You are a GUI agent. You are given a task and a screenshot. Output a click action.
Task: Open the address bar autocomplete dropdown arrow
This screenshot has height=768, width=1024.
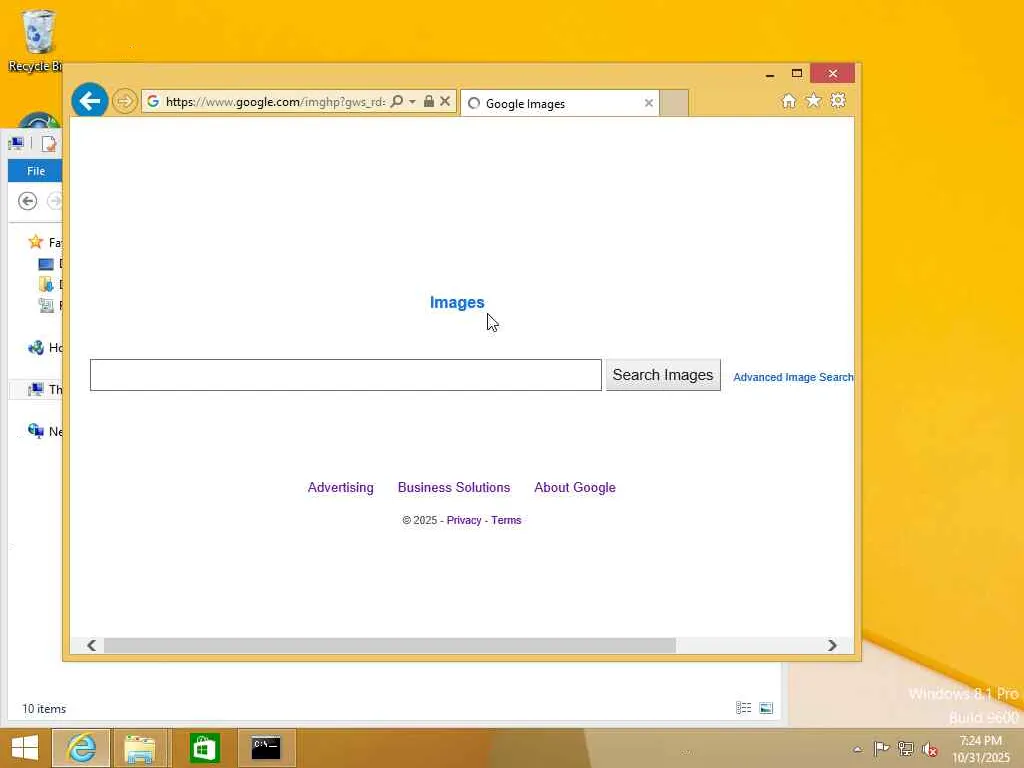412,101
